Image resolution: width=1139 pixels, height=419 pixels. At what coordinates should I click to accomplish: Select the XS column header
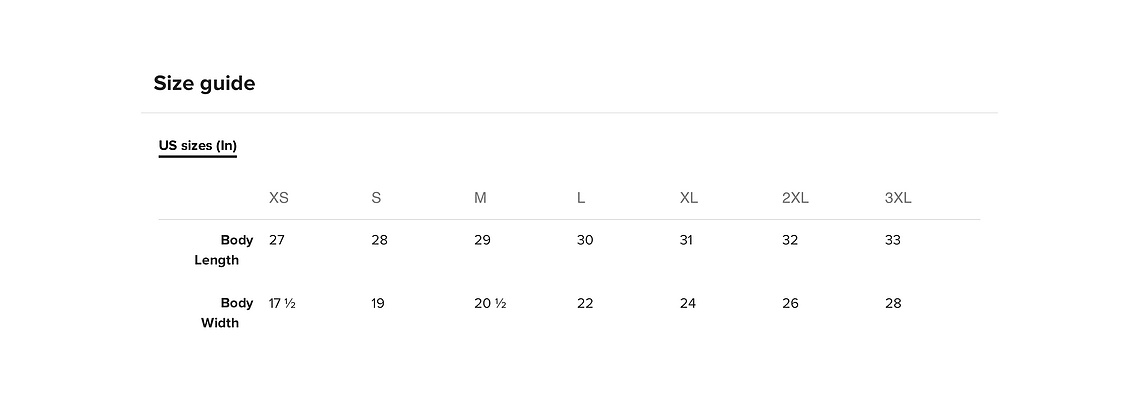click(x=279, y=198)
